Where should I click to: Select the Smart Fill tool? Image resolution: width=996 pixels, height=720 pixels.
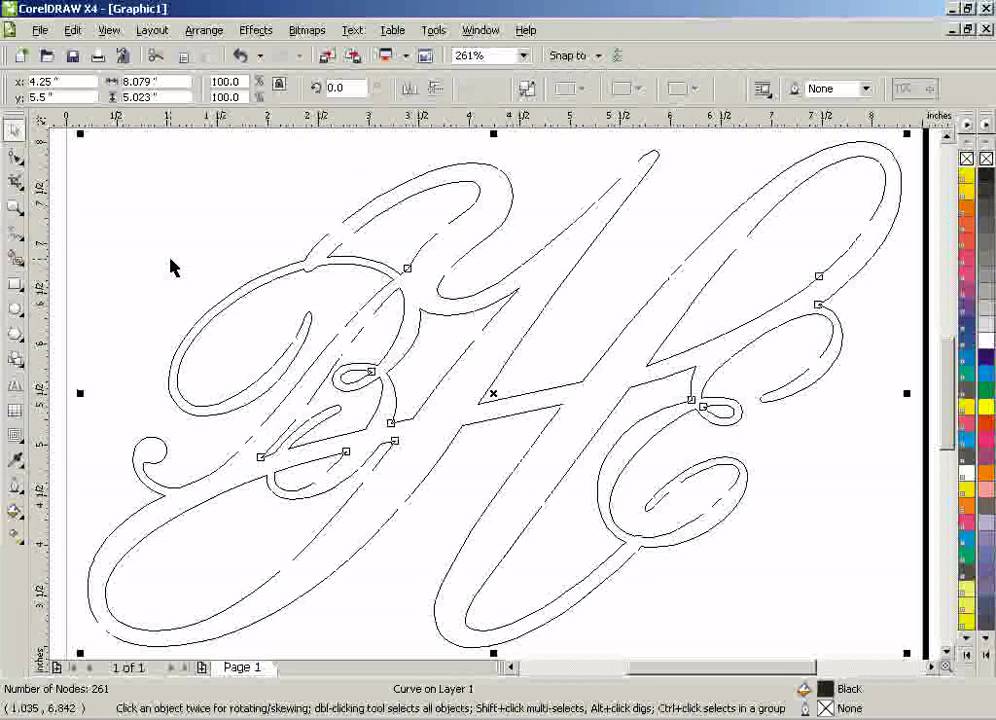pos(15,259)
